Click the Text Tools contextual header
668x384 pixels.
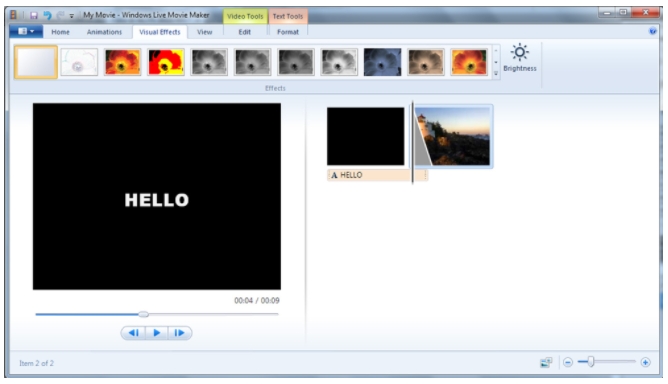[288, 16]
